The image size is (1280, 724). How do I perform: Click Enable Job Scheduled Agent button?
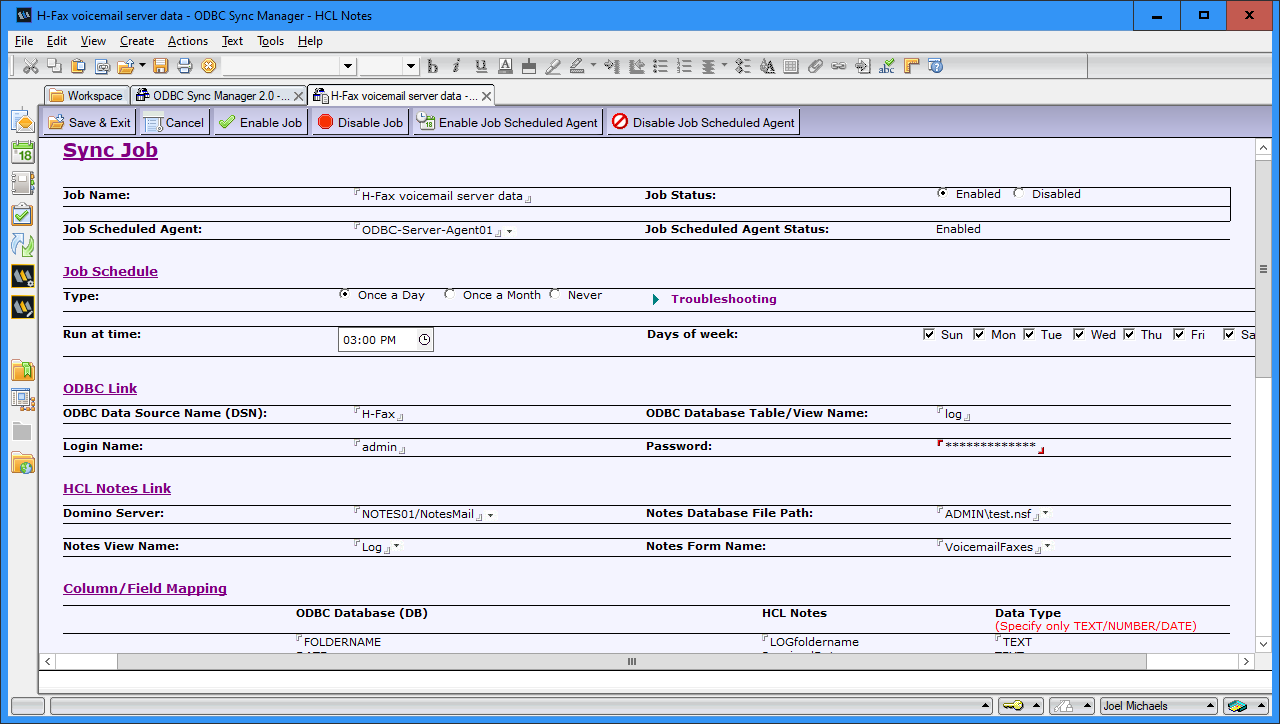coord(508,122)
